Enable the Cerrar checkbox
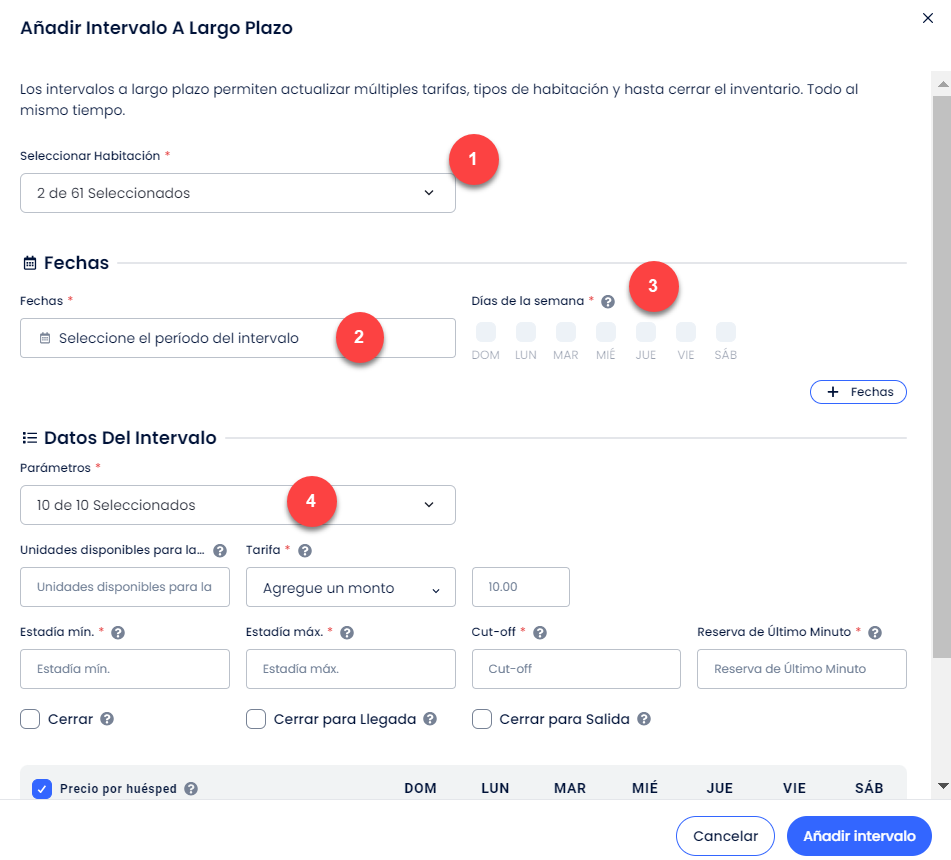The width and height of the screenshot is (951, 860). [30, 719]
